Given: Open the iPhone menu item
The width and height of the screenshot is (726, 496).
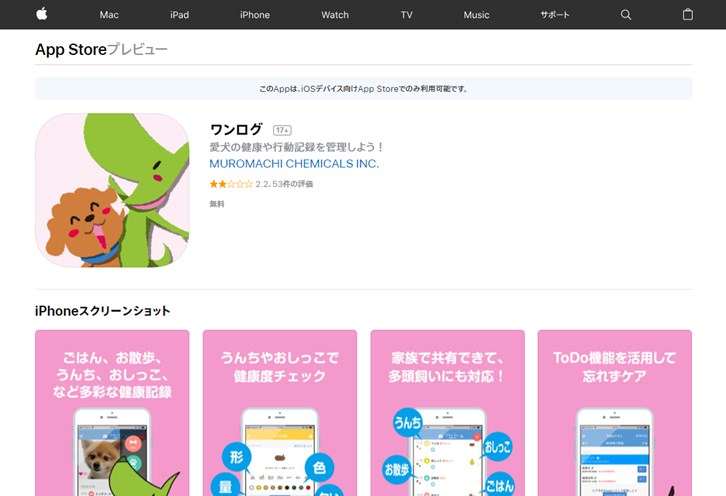Looking at the screenshot, I should (255, 15).
